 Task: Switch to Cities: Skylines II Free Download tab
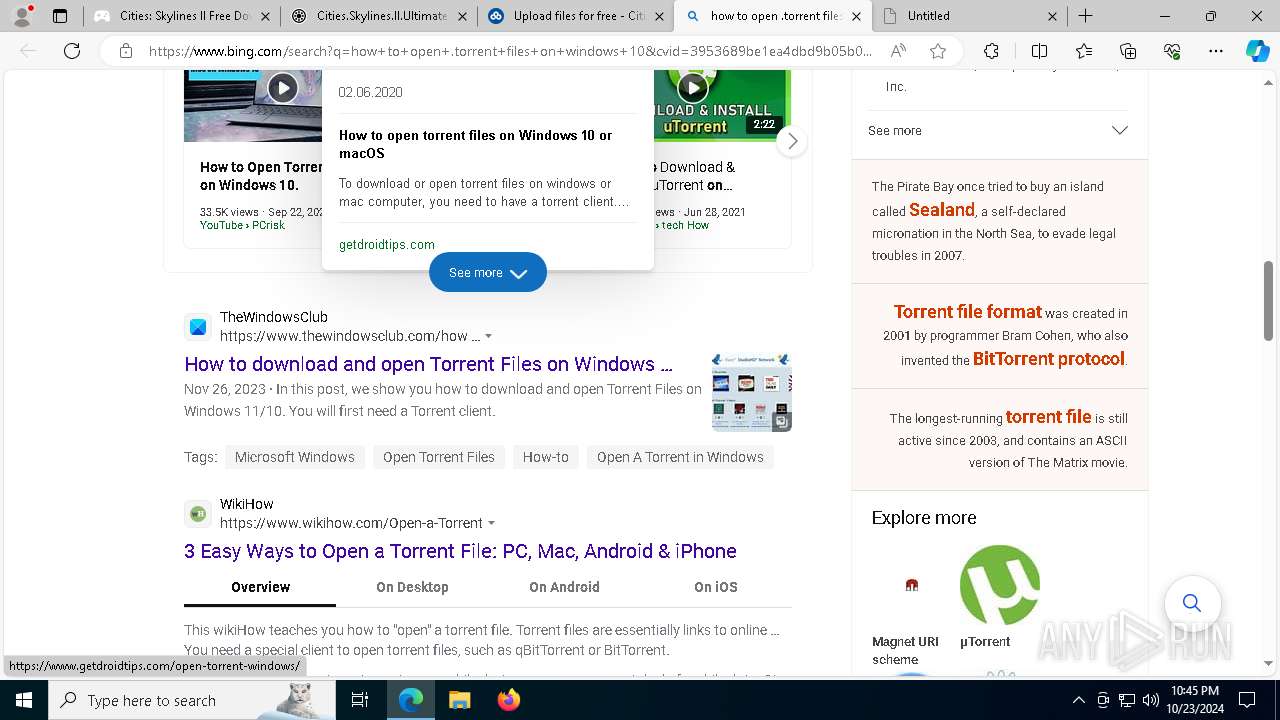tap(180, 16)
